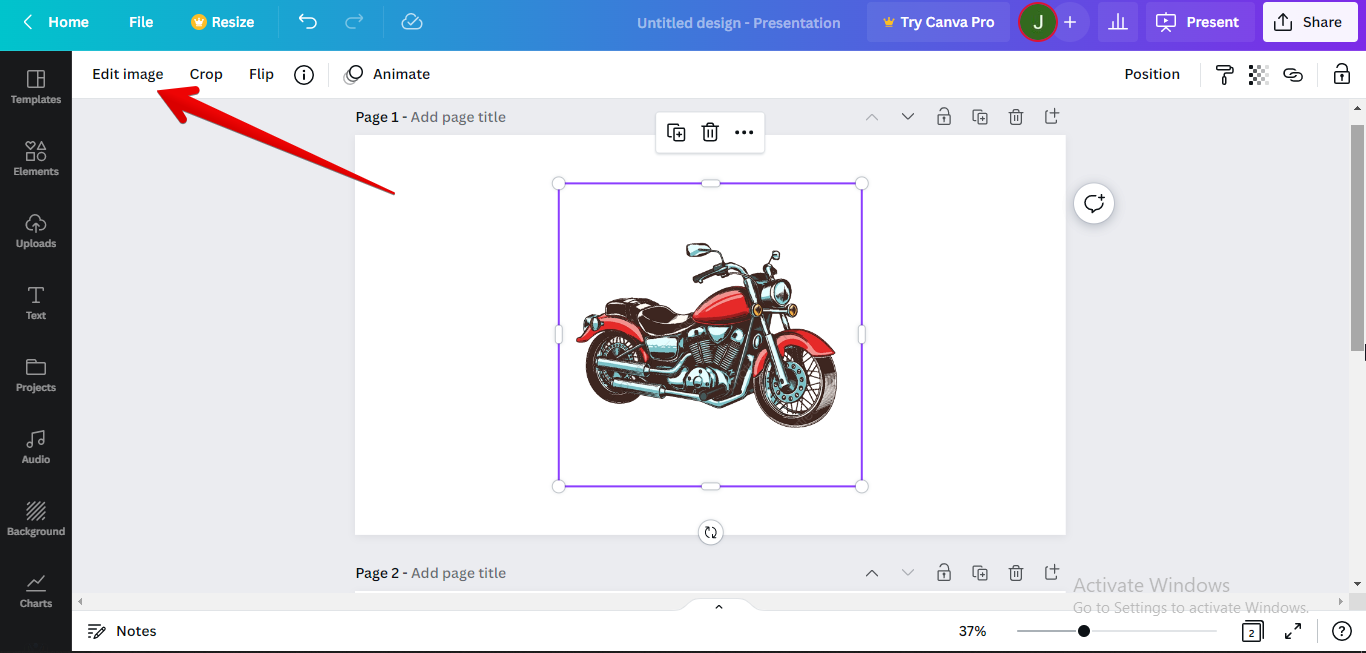This screenshot has height=653, width=1366.
Task: Open the Text panel
Action: [35, 302]
